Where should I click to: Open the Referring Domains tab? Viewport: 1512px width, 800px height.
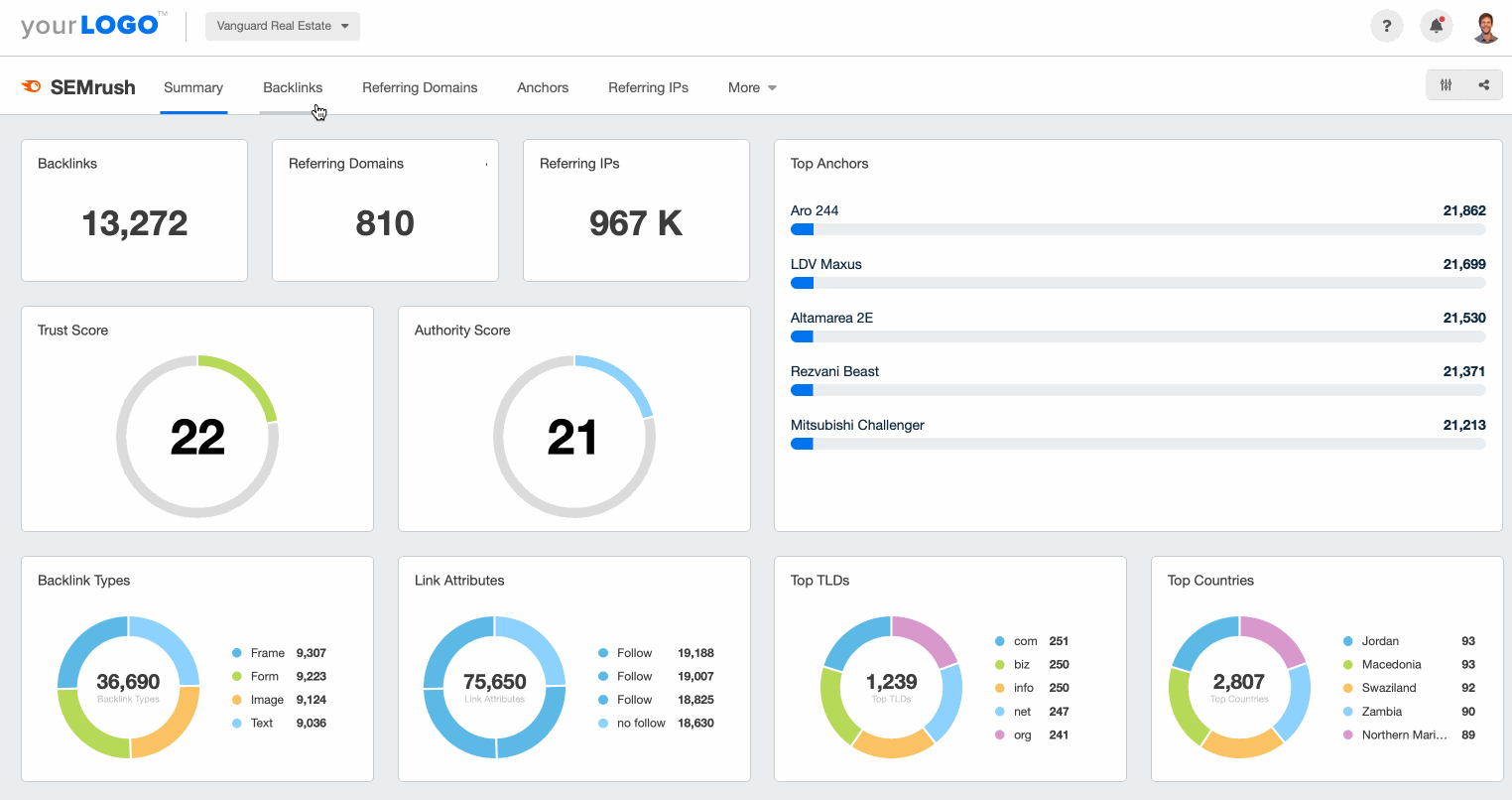[x=420, y=87]
